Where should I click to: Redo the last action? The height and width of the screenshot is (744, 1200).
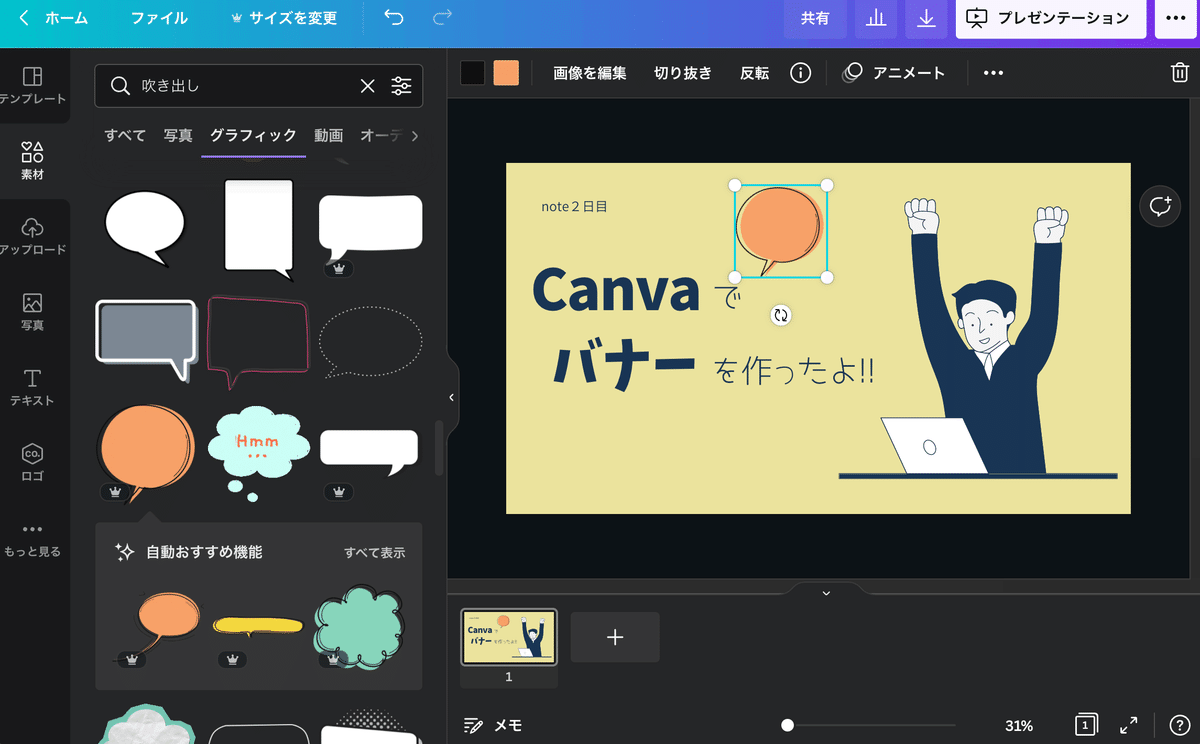(x=442, y=18)
